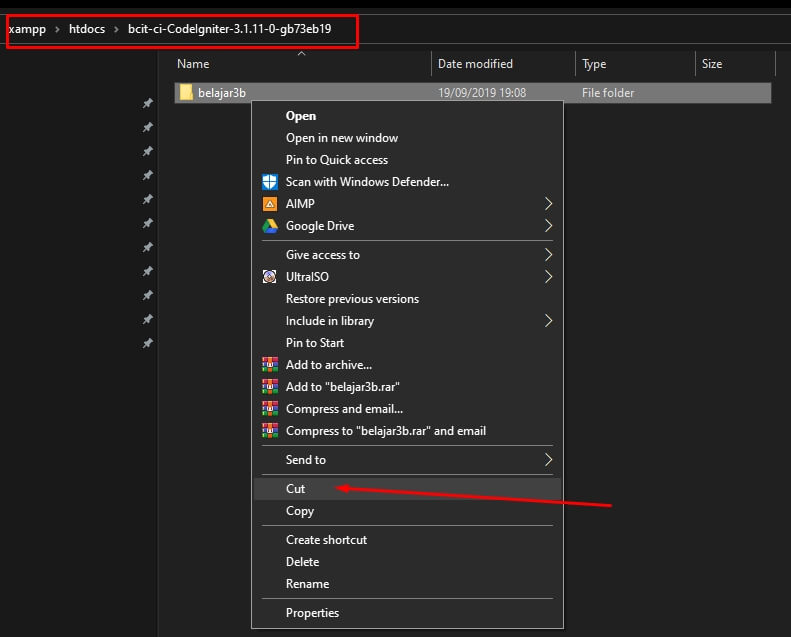Expand the Send to submenu arrow
This screenshot has height=637, width=791.
point(548,460)
